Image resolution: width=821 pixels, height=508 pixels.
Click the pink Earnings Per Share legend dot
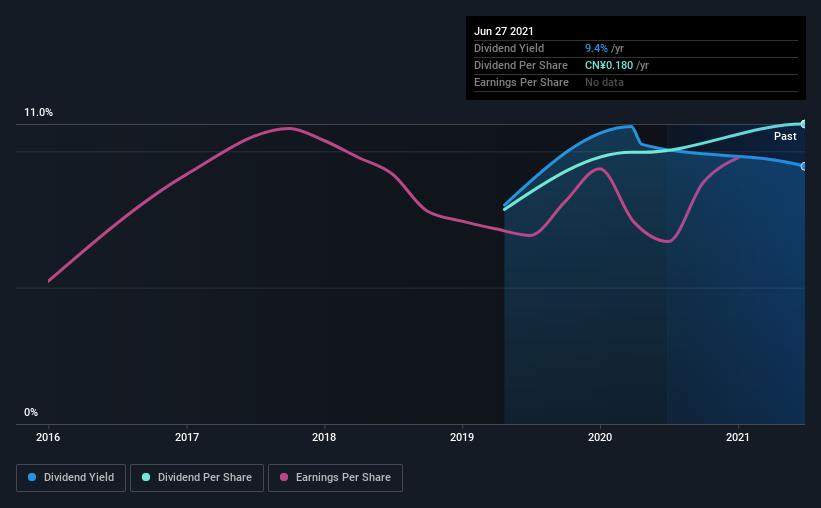(284, 477)
